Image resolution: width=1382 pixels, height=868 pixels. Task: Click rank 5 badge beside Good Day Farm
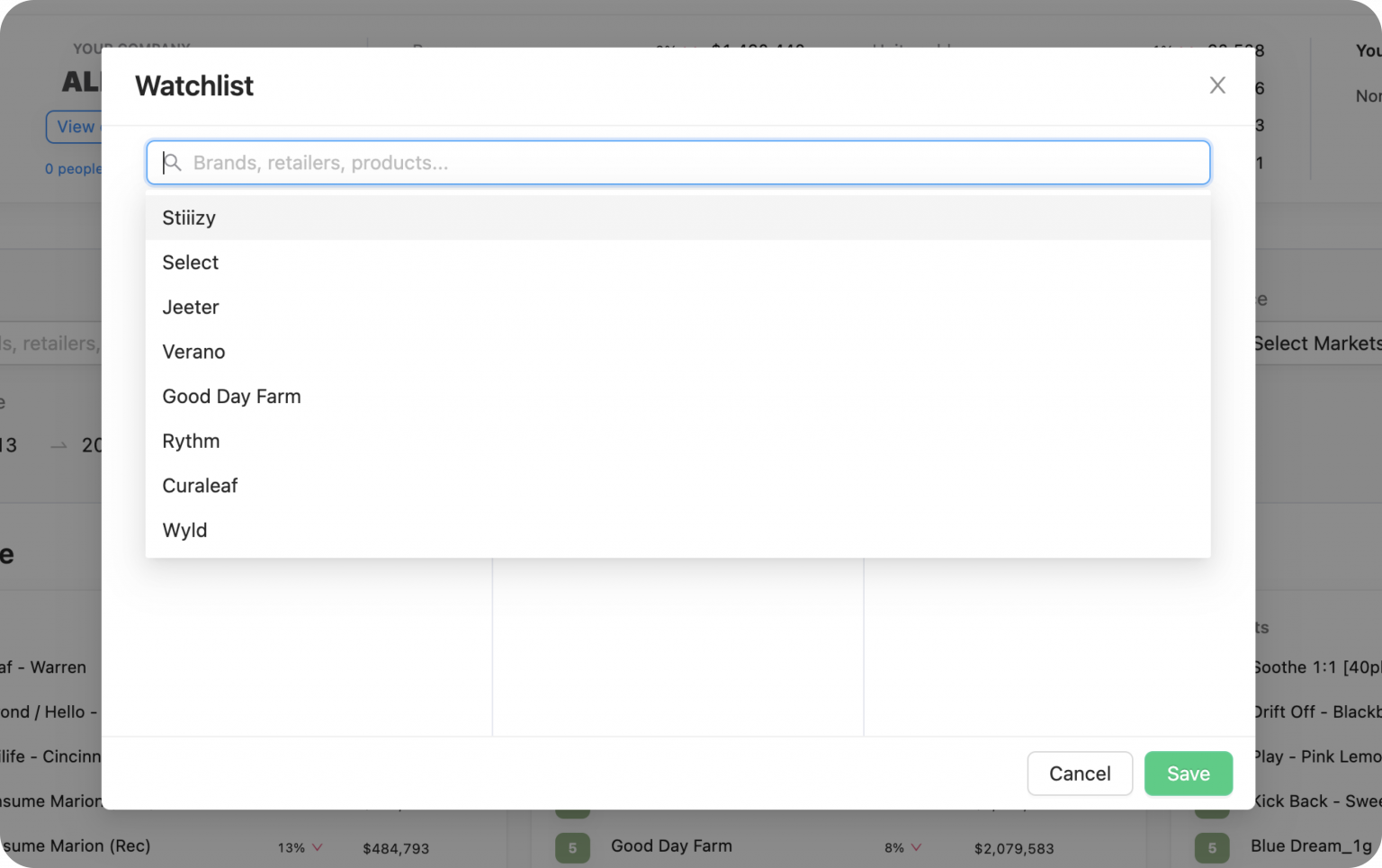(x=572, y=848)
